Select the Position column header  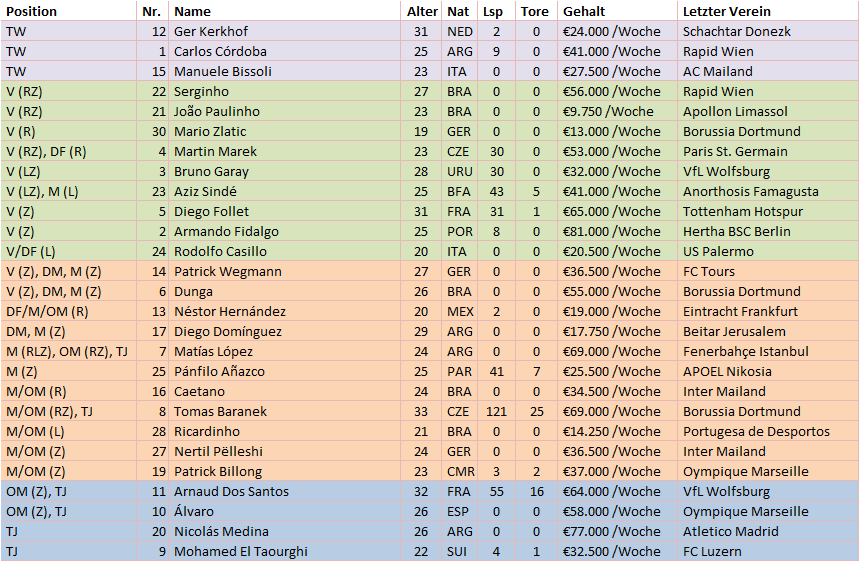[68, 11]
